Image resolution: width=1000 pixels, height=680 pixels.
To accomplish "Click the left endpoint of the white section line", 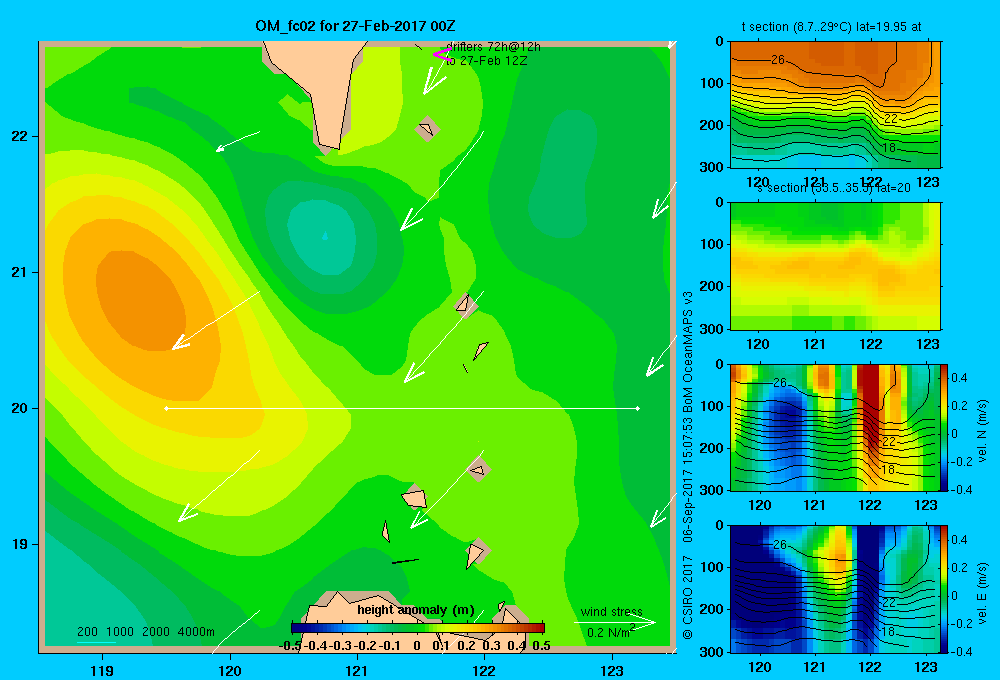I will pos(166,408).
